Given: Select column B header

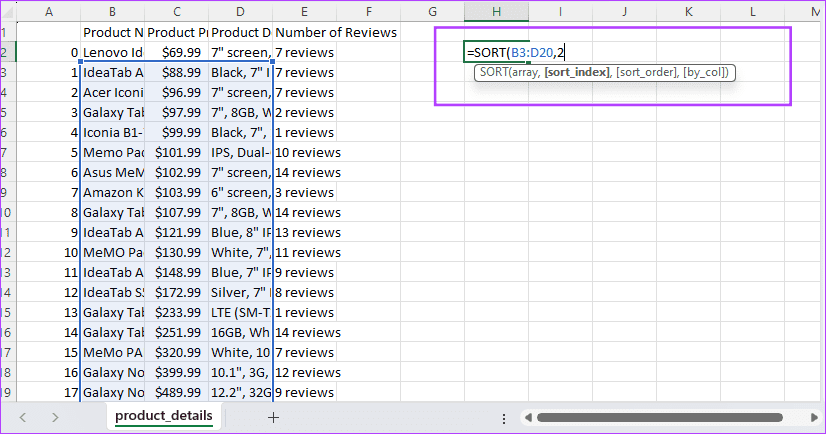Looking at the screenshot, I should [x=113, y=12].
